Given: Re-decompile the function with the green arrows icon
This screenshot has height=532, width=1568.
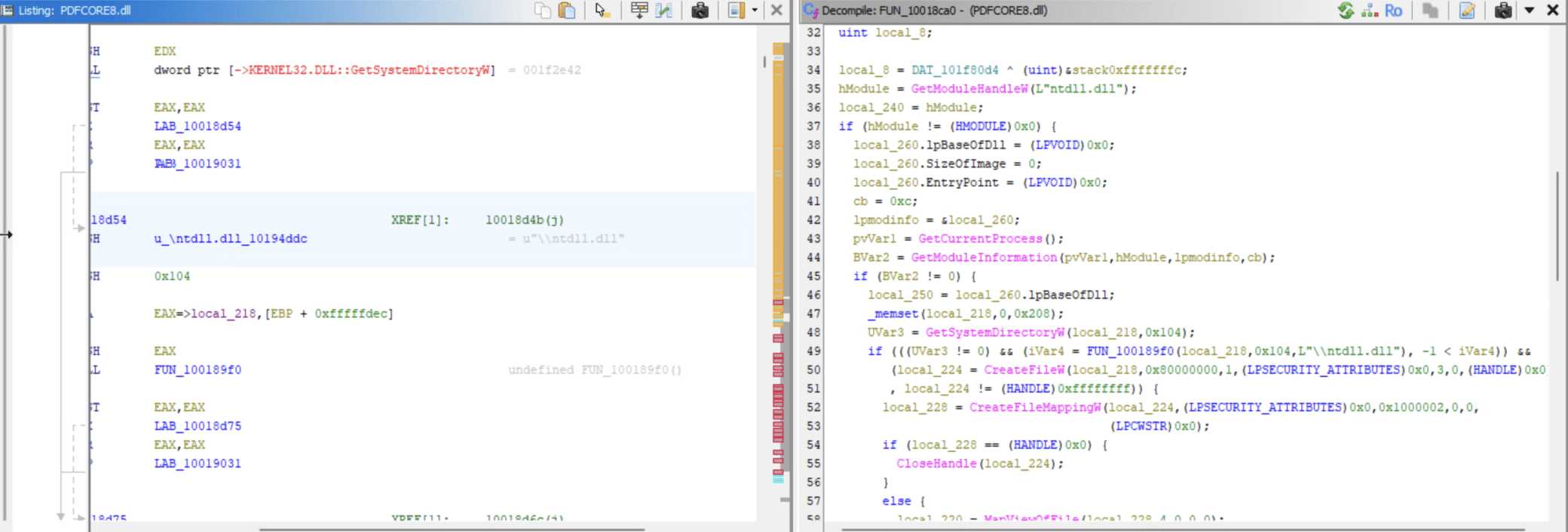Looking at the screenshot, I should pyautogui.click(x=1346, y=11).
